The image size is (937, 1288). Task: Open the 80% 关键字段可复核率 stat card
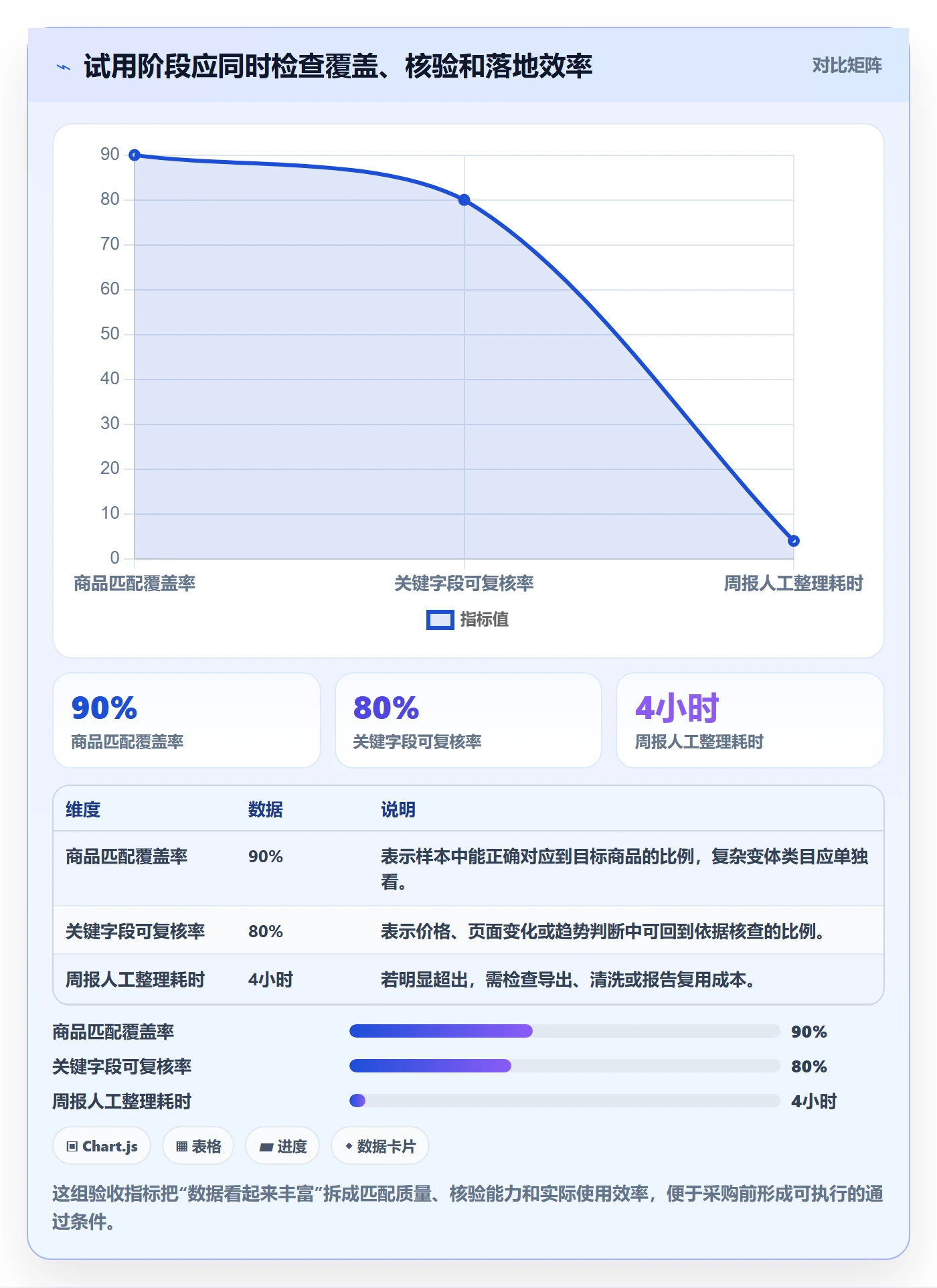[468, 720]
